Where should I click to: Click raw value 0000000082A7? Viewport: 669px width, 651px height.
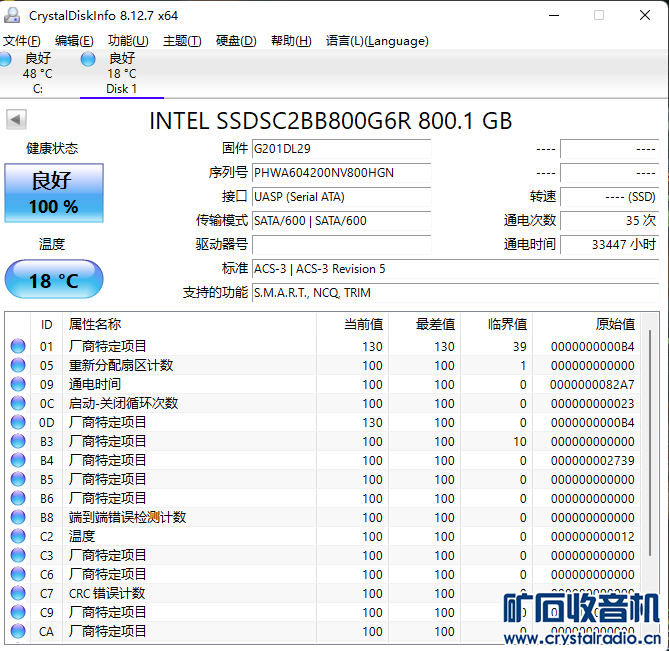(x=592, y=384)
